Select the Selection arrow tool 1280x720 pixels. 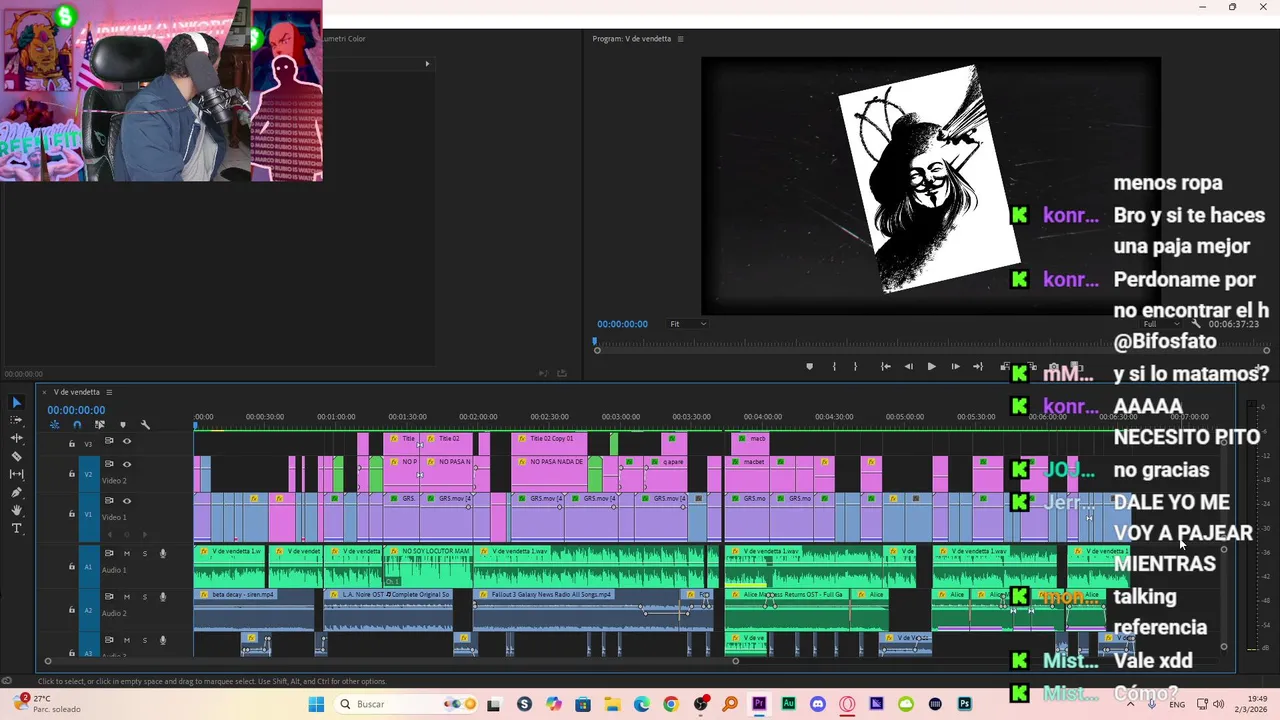click(x=16, y=402)
